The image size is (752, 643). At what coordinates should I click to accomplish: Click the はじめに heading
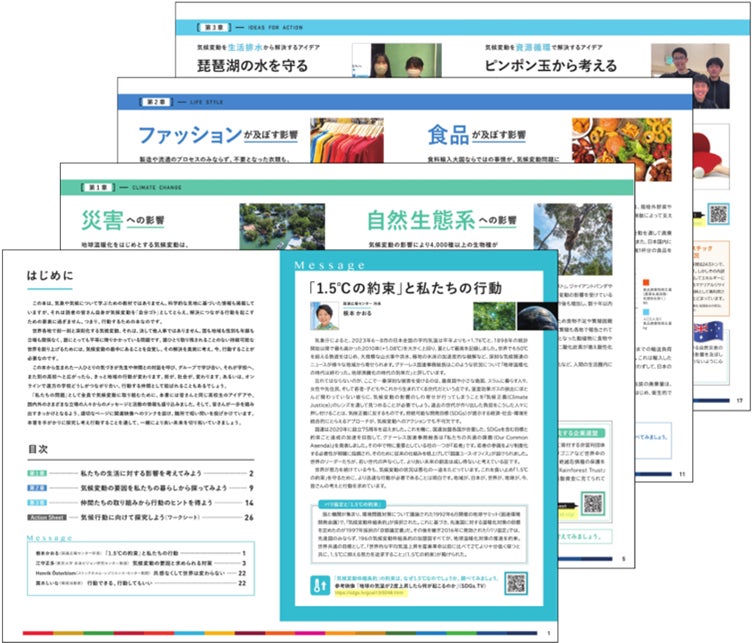point(50,275)
